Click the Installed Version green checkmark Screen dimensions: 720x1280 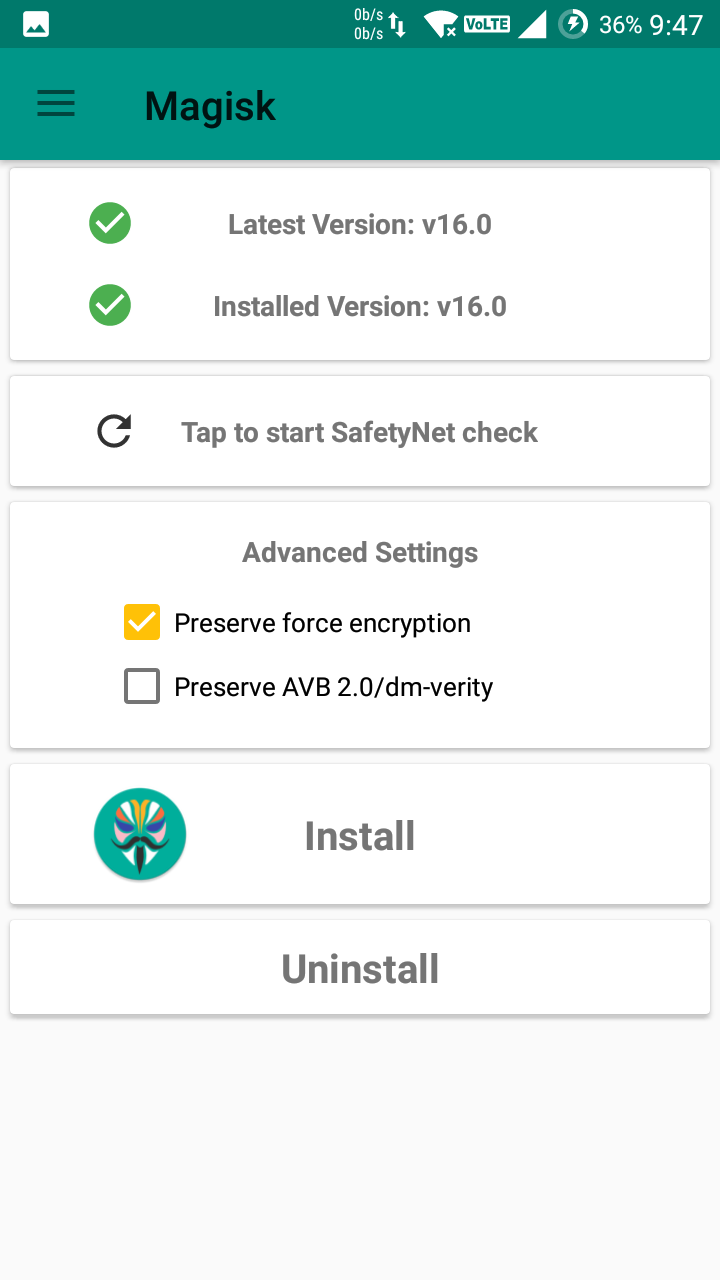click(x=110, y=305)
